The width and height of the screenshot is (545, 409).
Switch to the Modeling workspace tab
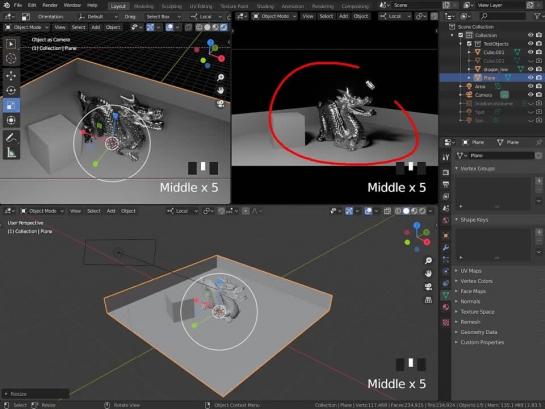pyautogui.click(x=144, y=6)
